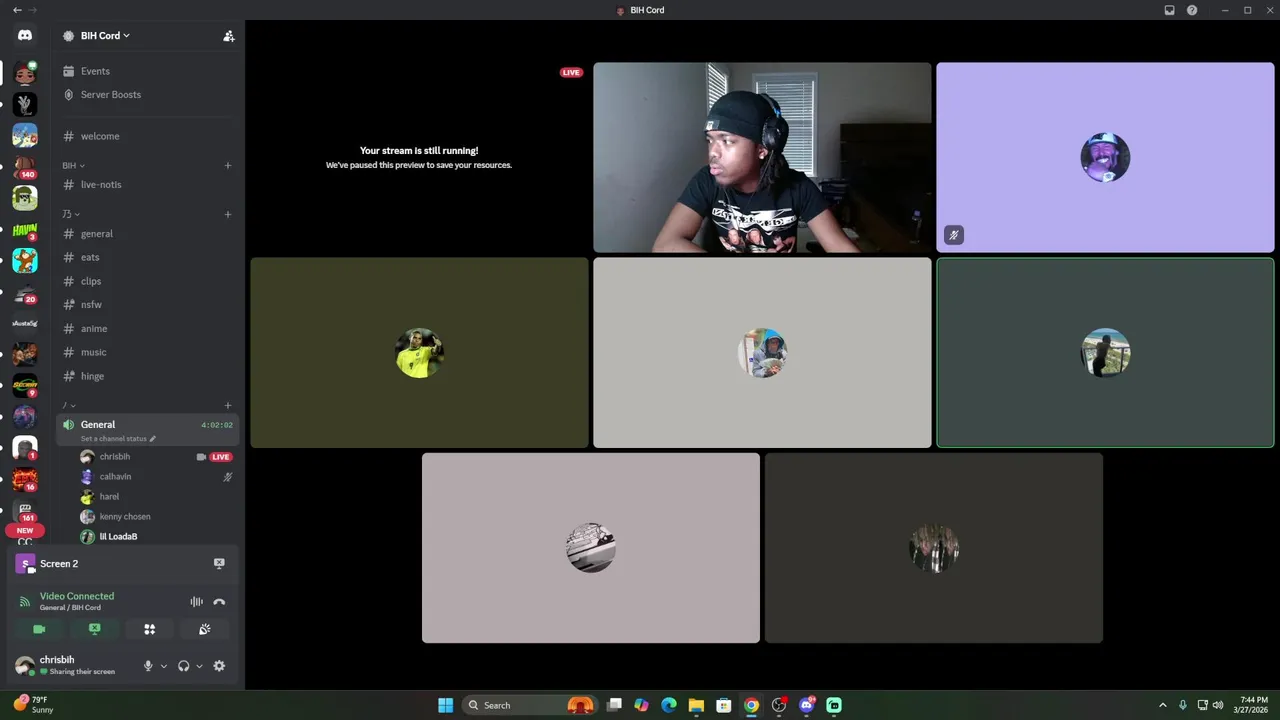
Task: Open headphones output device options arrow
Action: click(199, 666)
